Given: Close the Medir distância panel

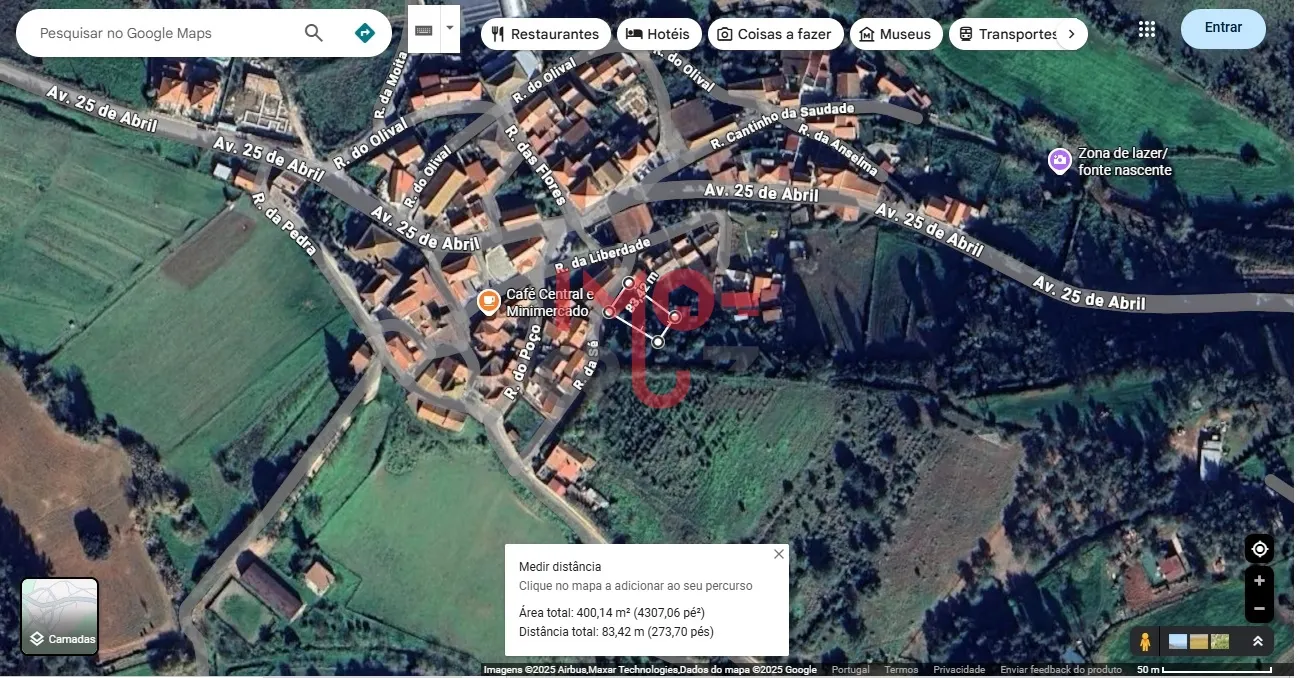Looking at the screenshot, I should click(x=779, y=554).
